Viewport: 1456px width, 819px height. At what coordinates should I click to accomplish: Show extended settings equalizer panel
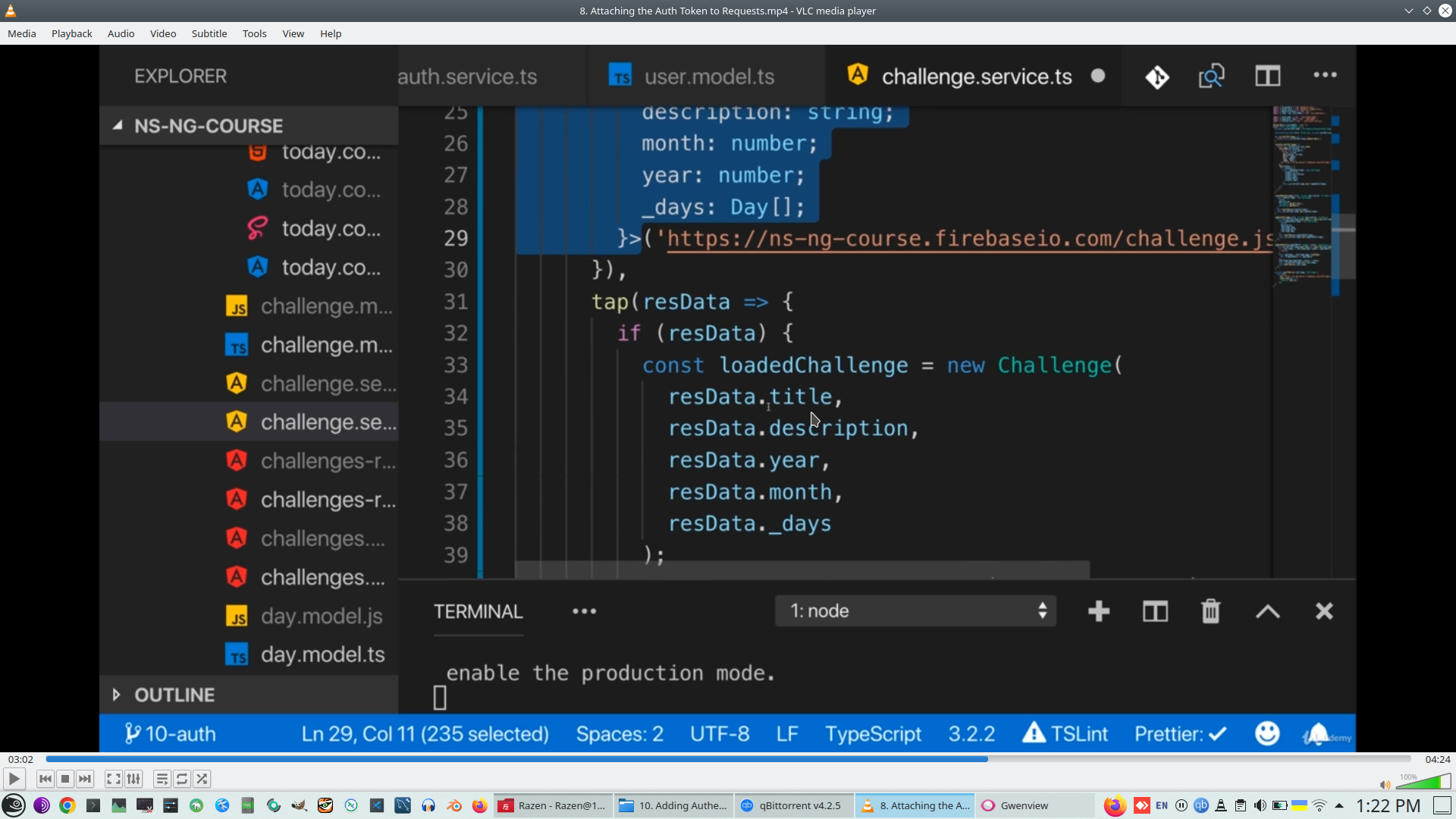(x=133, y=779)
